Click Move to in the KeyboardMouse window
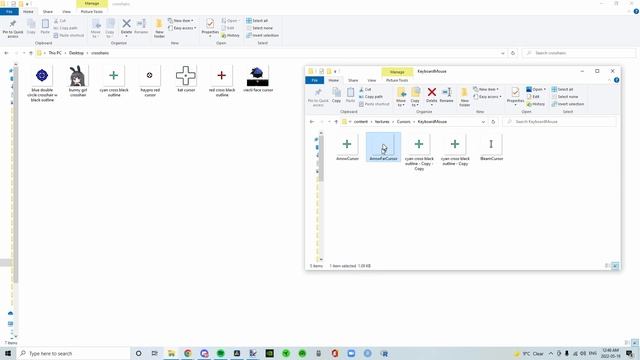This screenshot has height=360, width=640. [401, 97]
